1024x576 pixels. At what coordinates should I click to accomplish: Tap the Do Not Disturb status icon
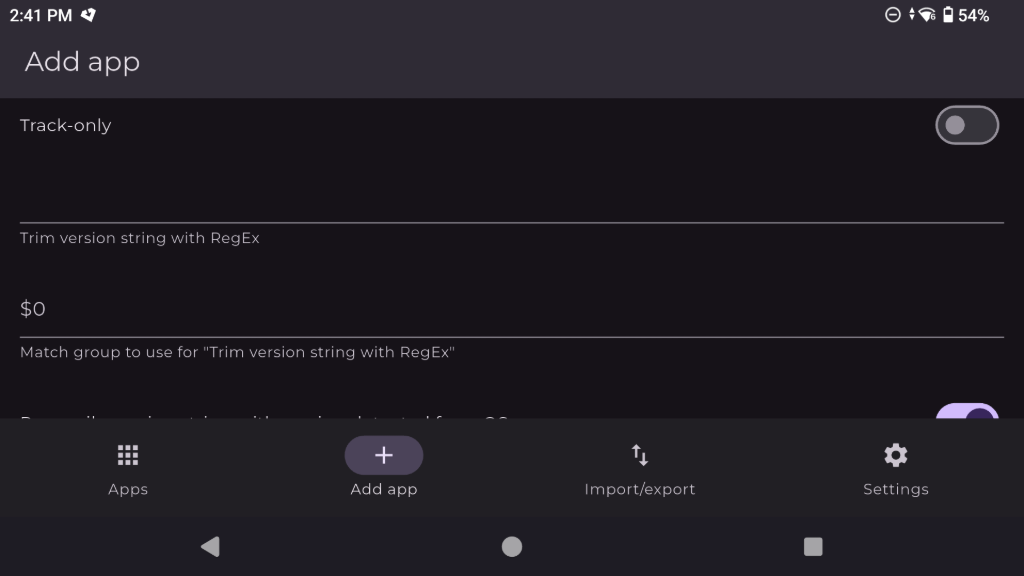point(893,15)
